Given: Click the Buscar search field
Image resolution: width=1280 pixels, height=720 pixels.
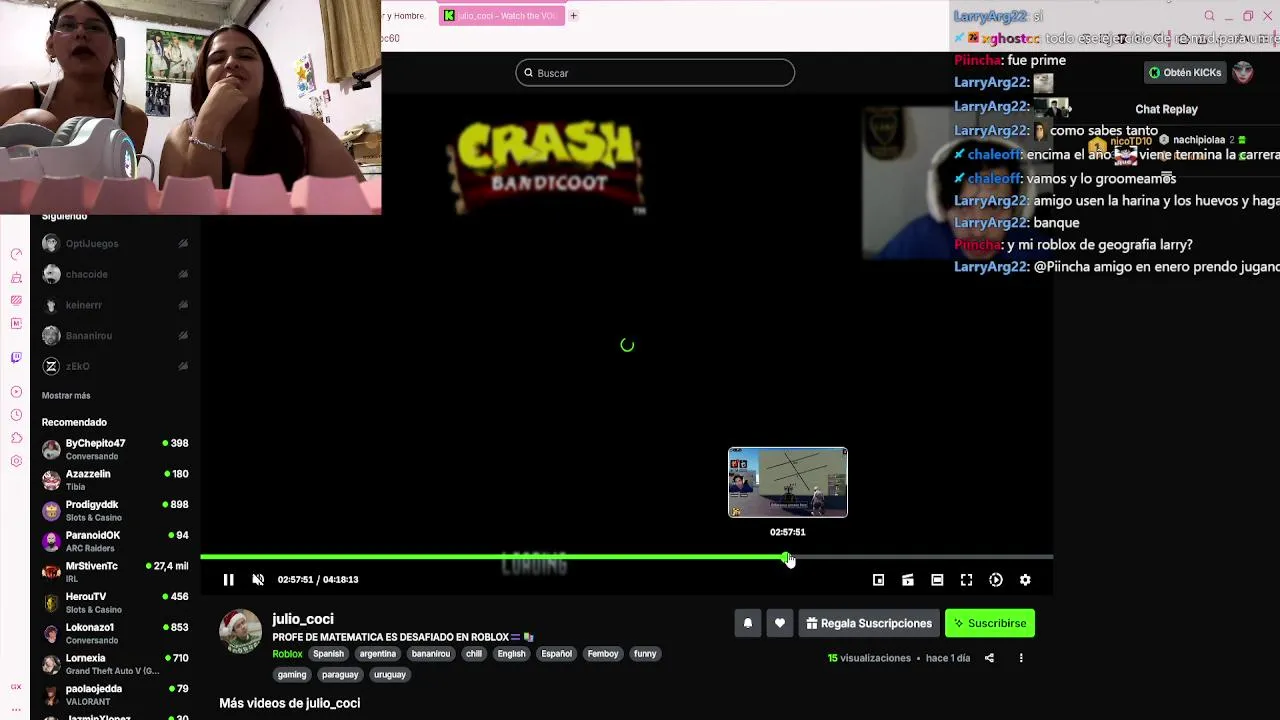Looking at the screenshot, I should 655,73.
